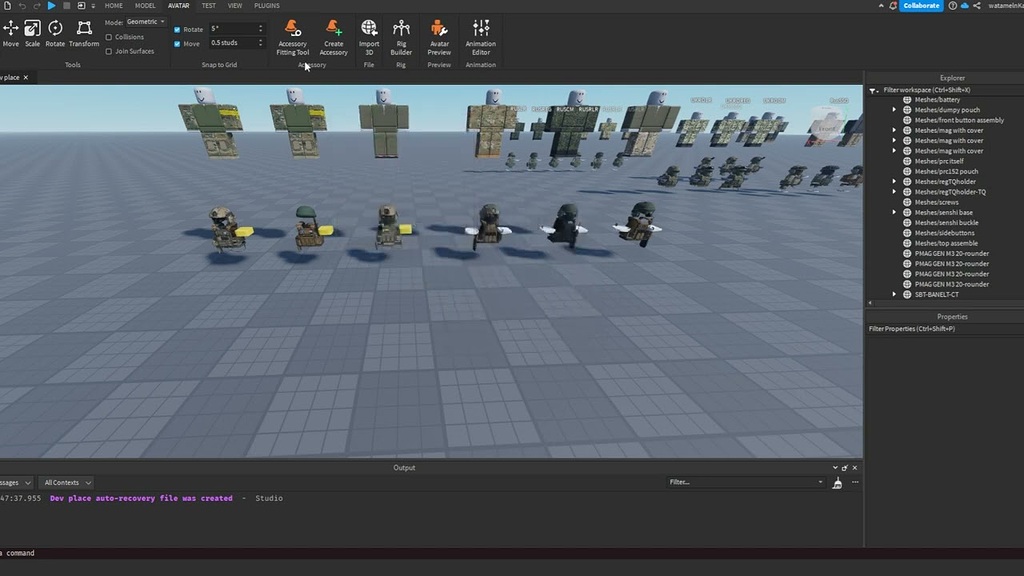Click the Collaborate button
This screenshot has width=1024, height=576.
pos(919,5)
